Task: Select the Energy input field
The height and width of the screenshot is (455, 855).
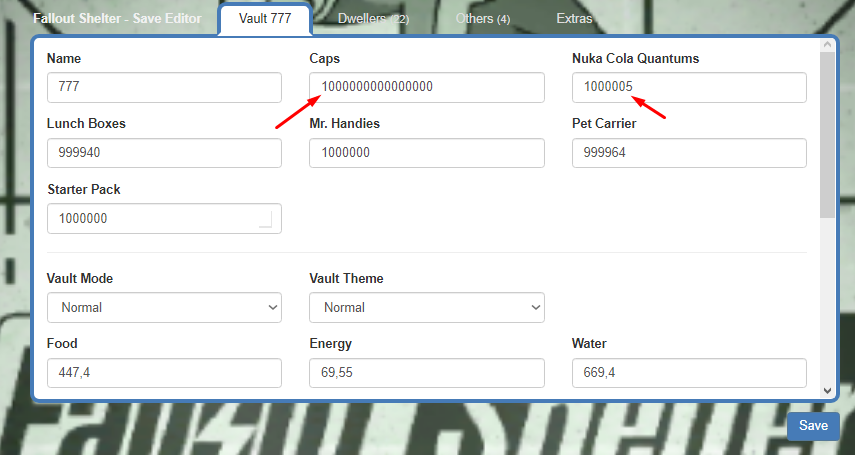Action: (x=426, y=373)
